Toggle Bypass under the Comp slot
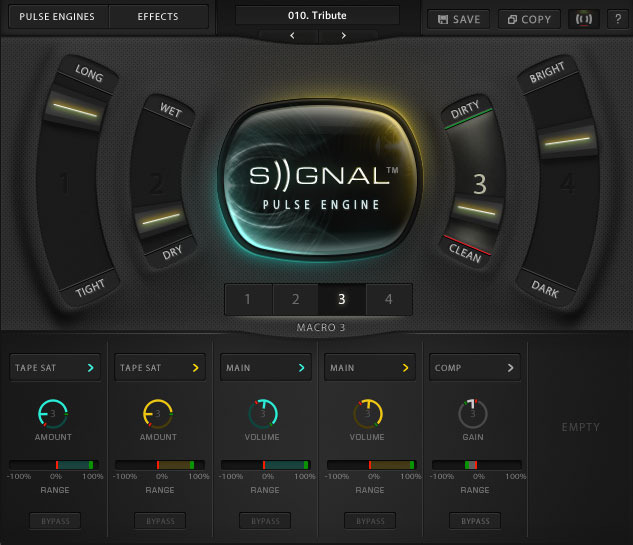The width and height of the screenshot is (633, 545). point(475,521)
